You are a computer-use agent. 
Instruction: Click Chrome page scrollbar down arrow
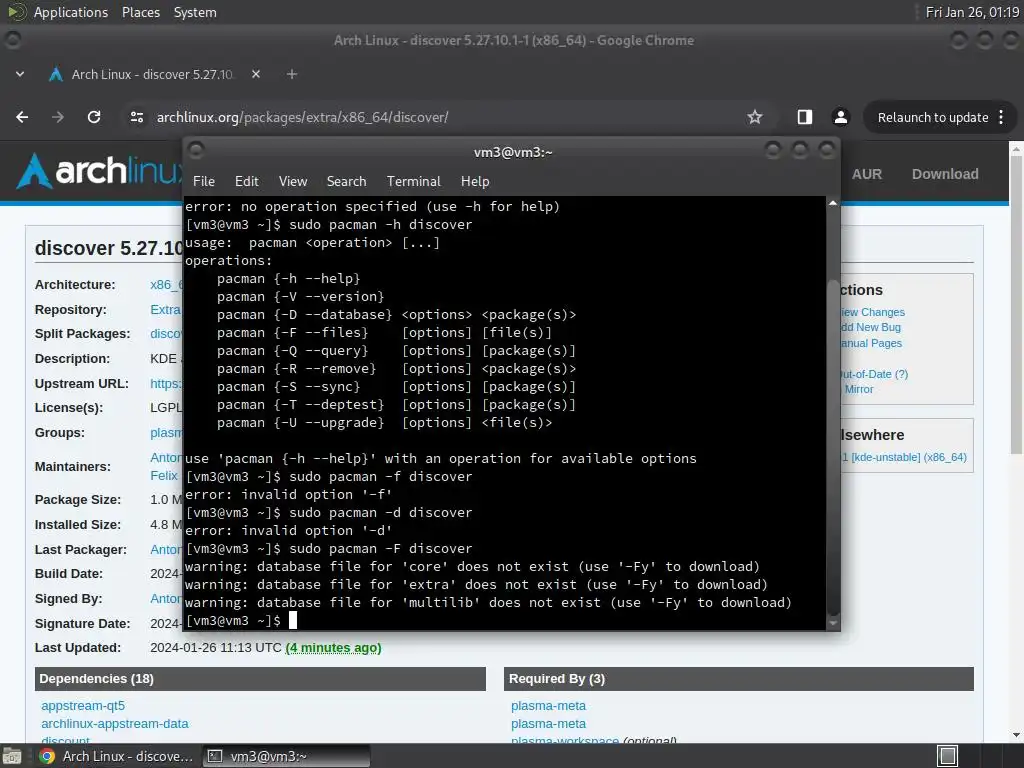pyautogui.click(x=1016, y=735)
